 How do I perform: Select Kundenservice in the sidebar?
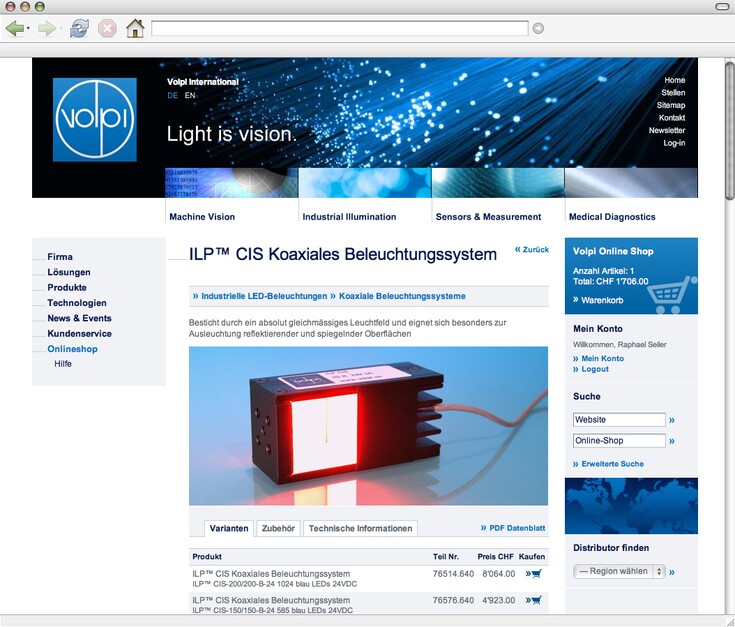(79, 334)
